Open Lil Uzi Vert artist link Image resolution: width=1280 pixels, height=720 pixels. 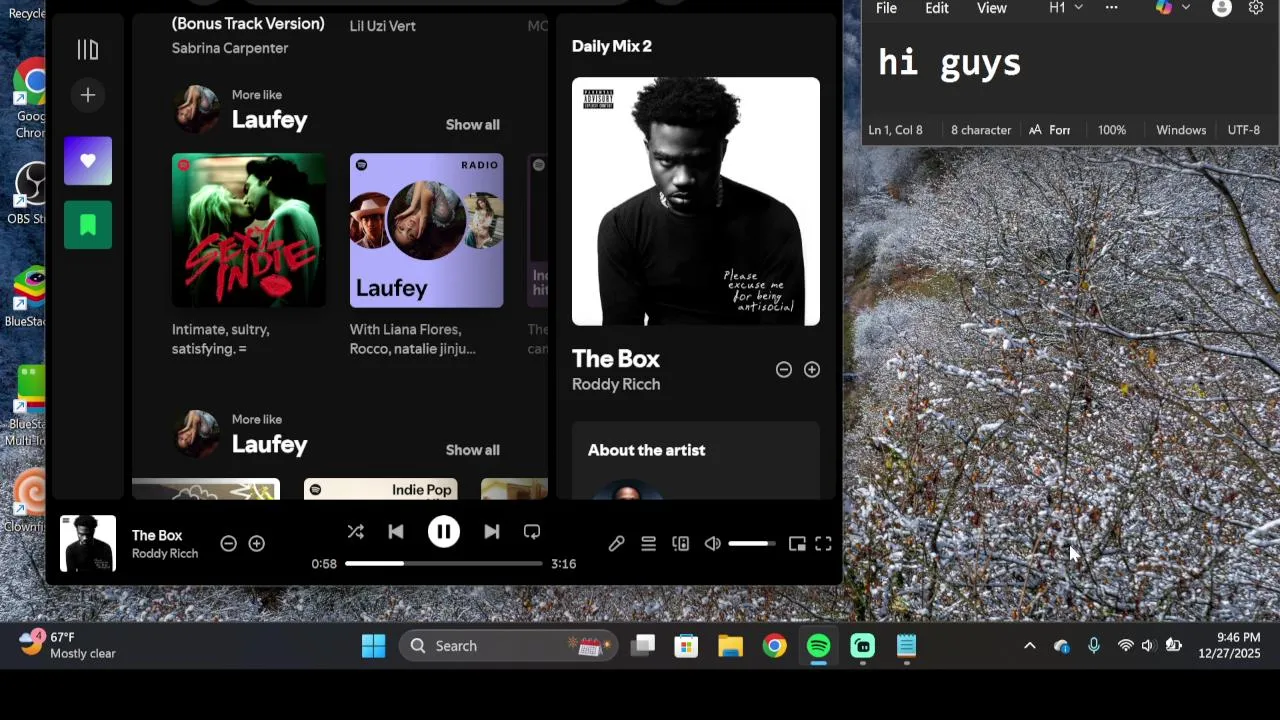pos(383,26)
